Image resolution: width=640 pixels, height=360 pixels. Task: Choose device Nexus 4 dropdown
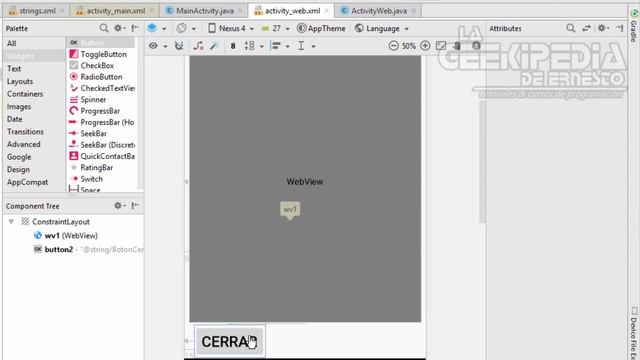pos(231,28)
